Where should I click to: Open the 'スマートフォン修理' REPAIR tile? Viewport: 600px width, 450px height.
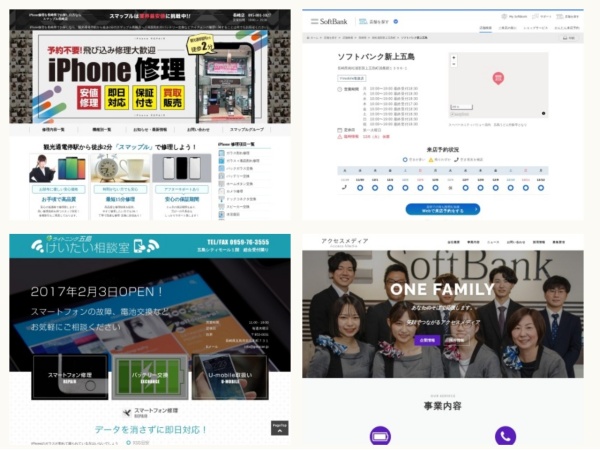point(70,377)
